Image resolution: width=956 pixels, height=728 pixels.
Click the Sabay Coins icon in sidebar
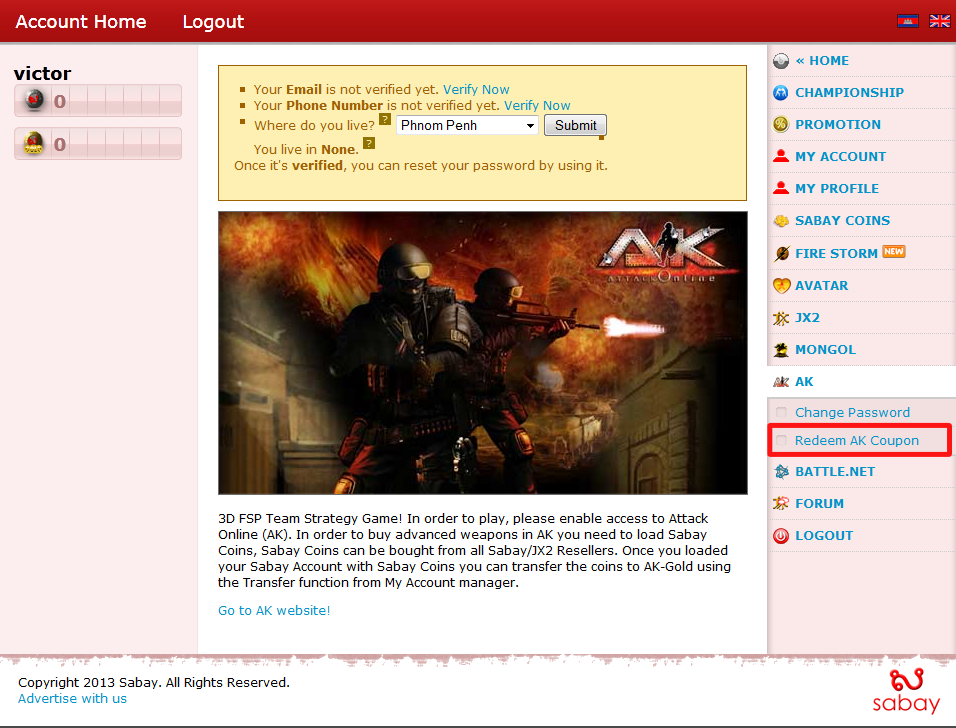click(x=781, y=221)
